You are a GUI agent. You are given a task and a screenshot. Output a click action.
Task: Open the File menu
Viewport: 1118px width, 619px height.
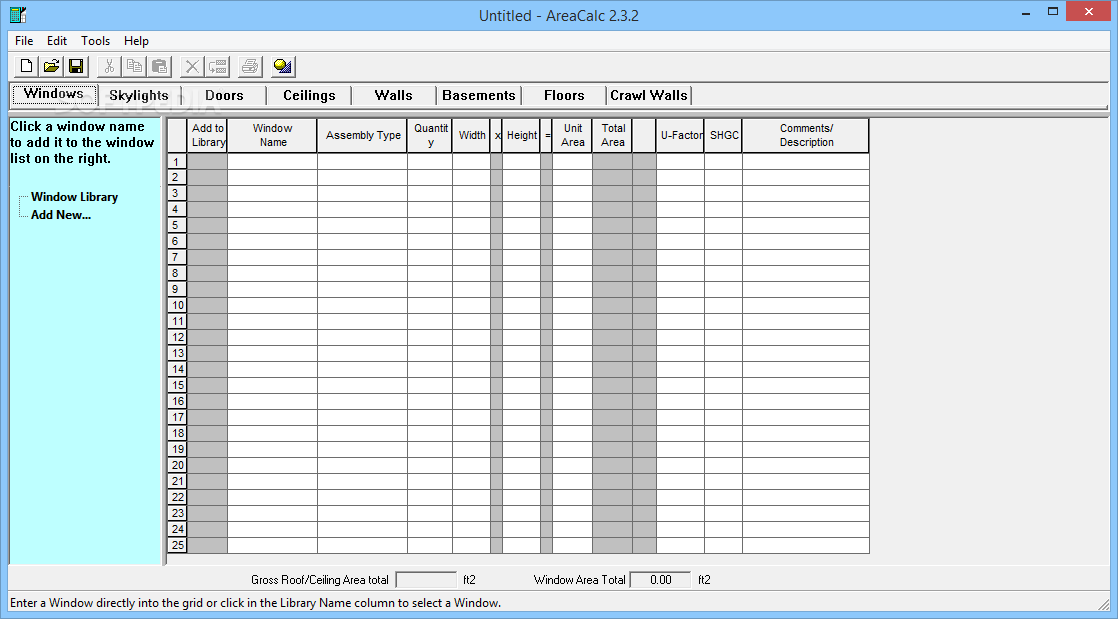tap(24, 41)
